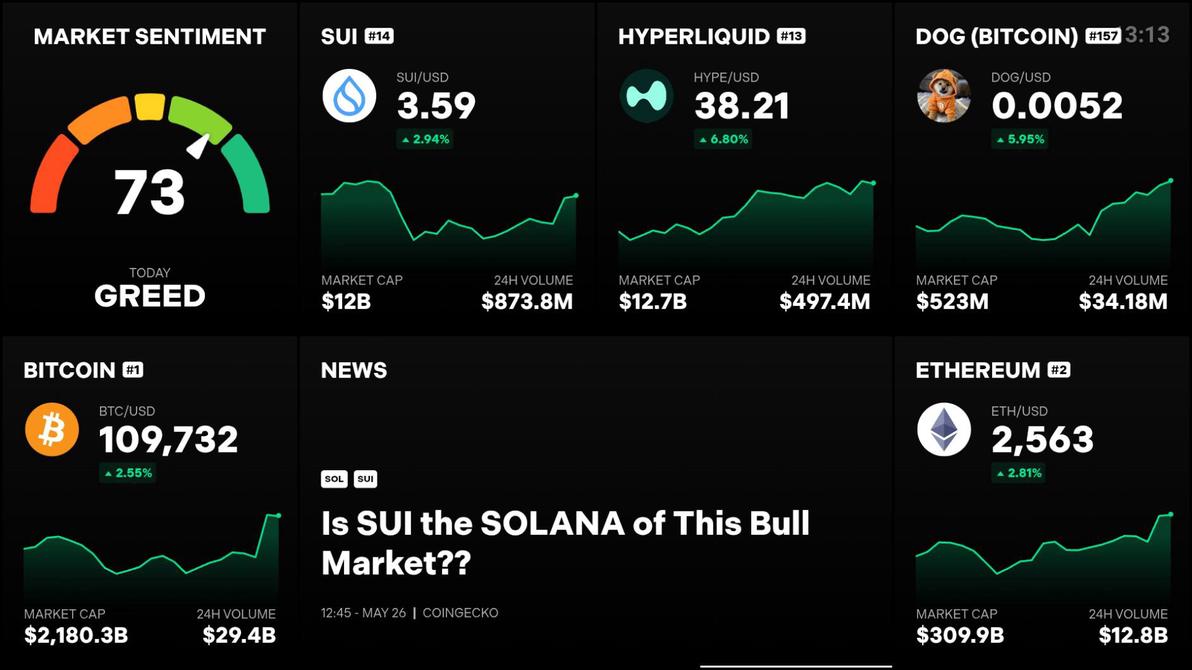This screenshot has height=670, width=1192.
Task: Click the GREED sentiment label
Action: 150,296
